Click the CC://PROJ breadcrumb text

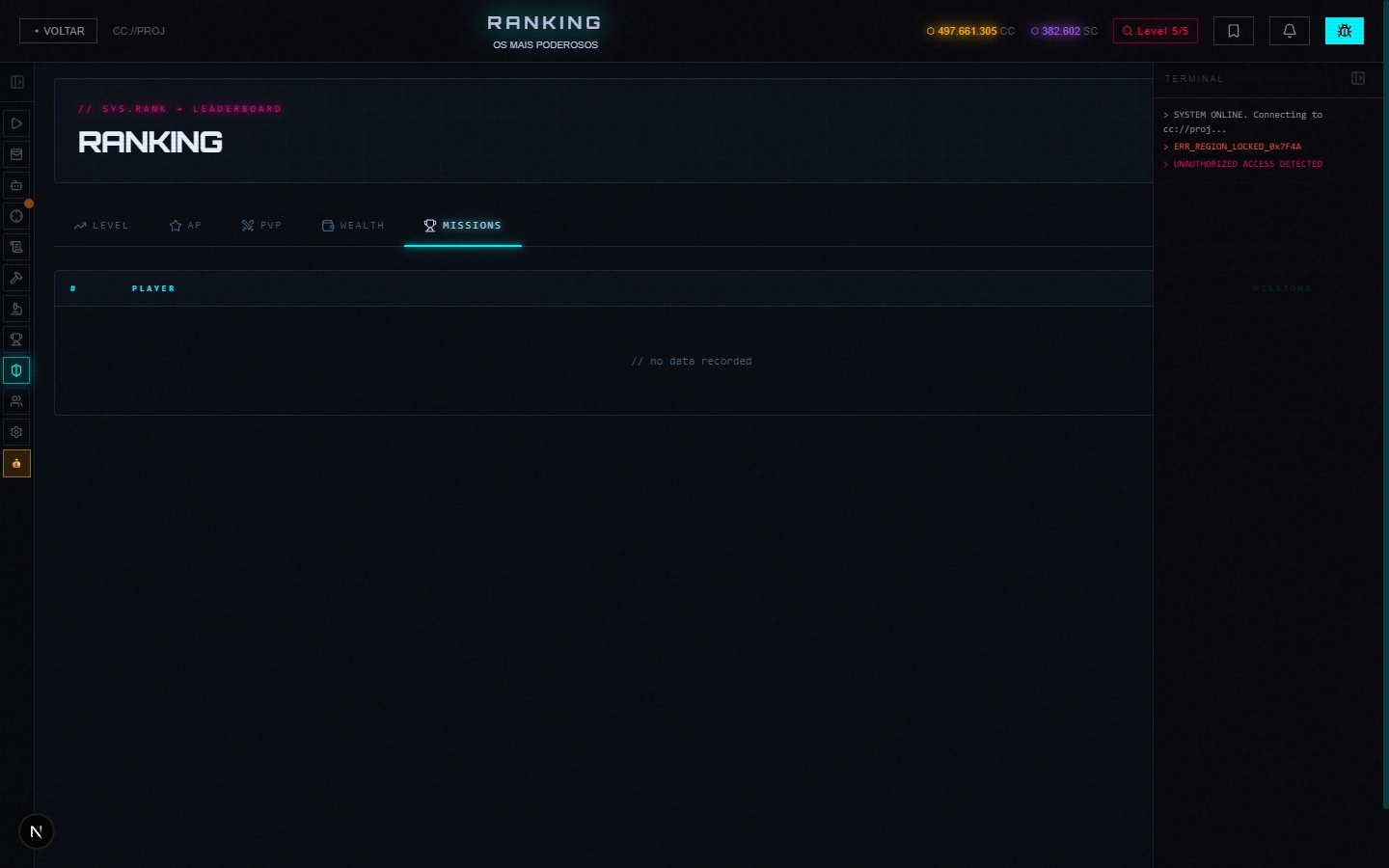pyautogui.click(x=139, y=31)
